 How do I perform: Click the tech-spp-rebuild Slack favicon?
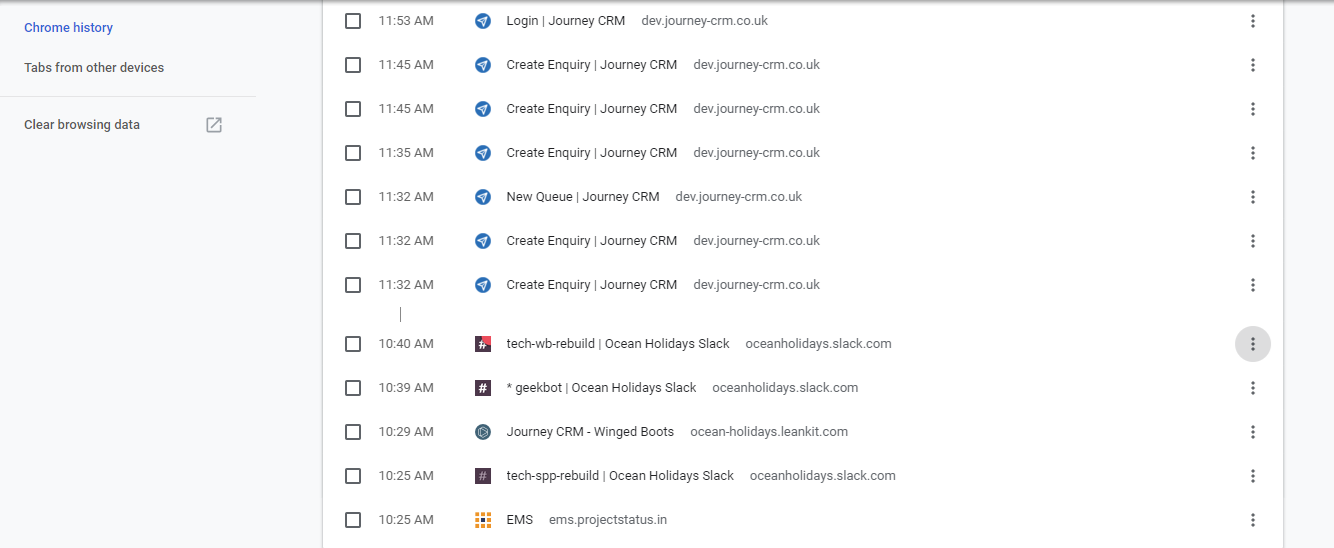tap(483, 476)
